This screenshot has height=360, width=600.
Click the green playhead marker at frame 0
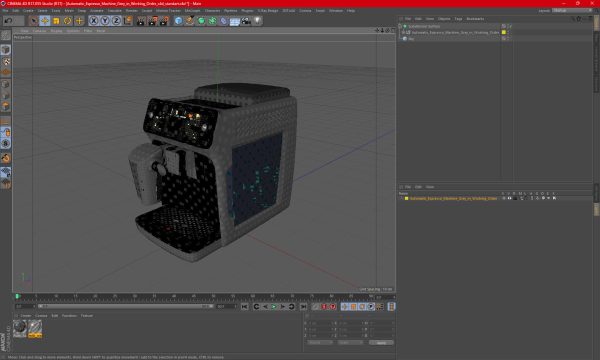click(17, 296)
